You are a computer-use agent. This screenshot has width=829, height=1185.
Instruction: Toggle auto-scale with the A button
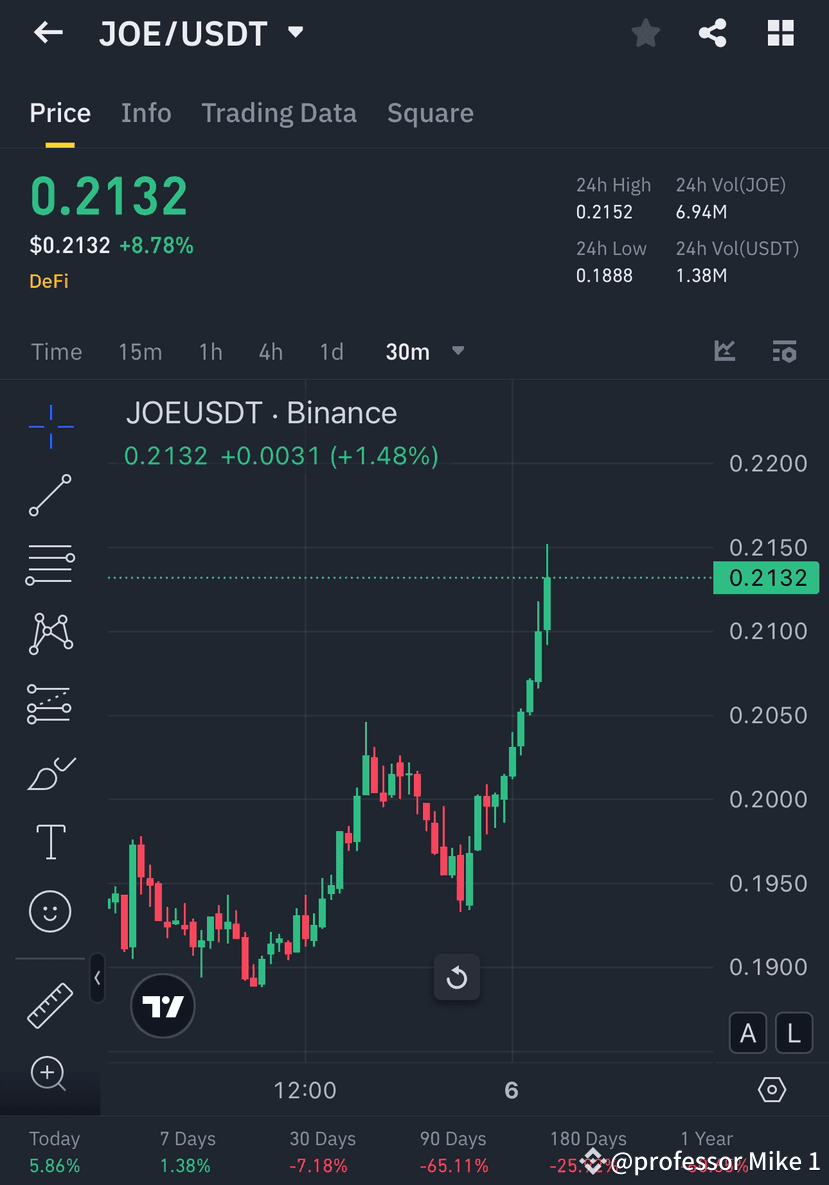(x=748, y=1032)
